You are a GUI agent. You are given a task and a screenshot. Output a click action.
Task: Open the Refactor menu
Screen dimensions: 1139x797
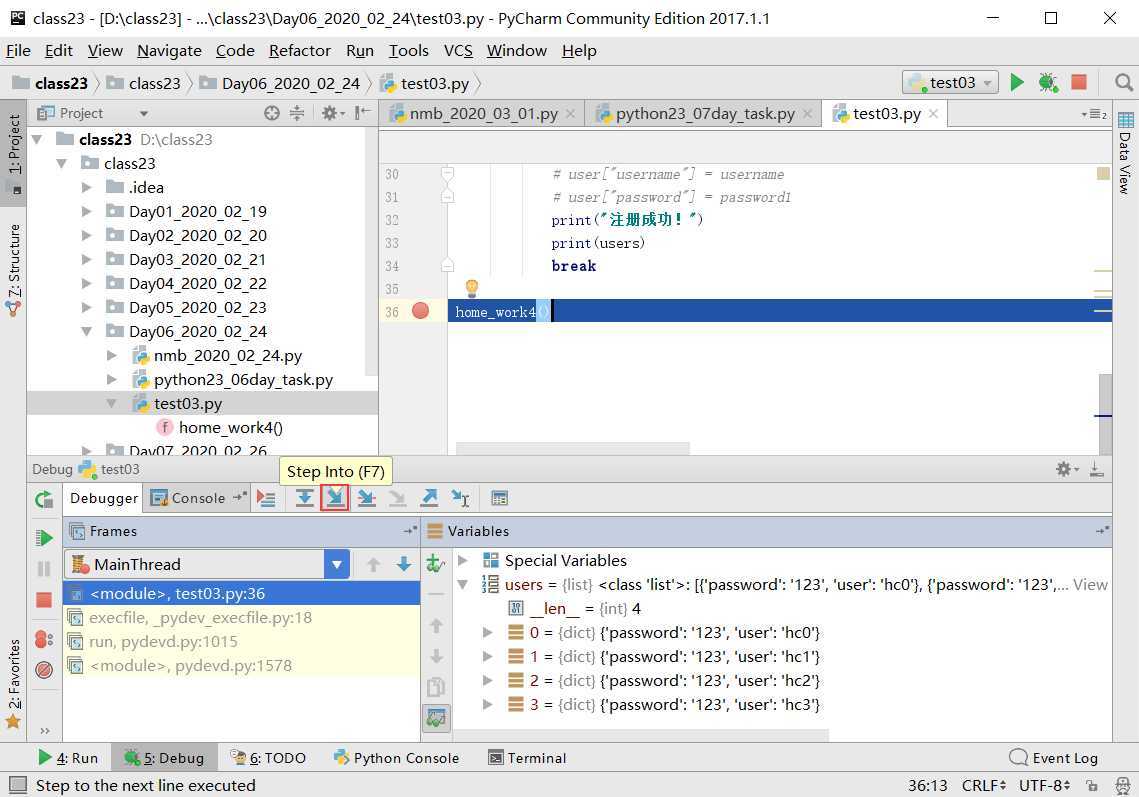pos(299,51)
